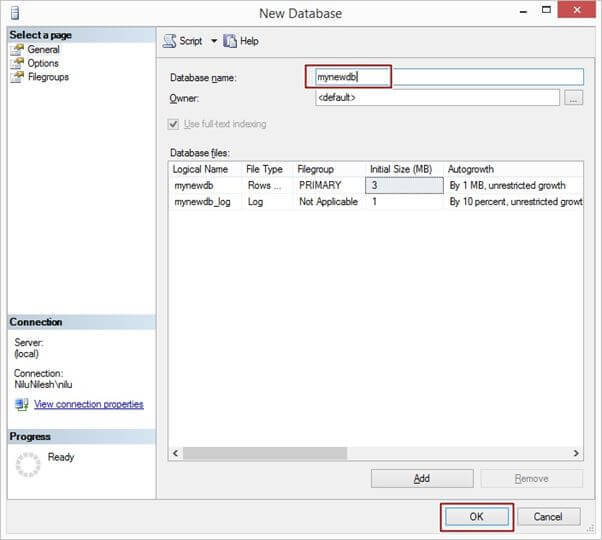Click the Filegroup column header
The width and height of the screenshot is (602, 540).
pyautogui.click(x=329, y=169)
